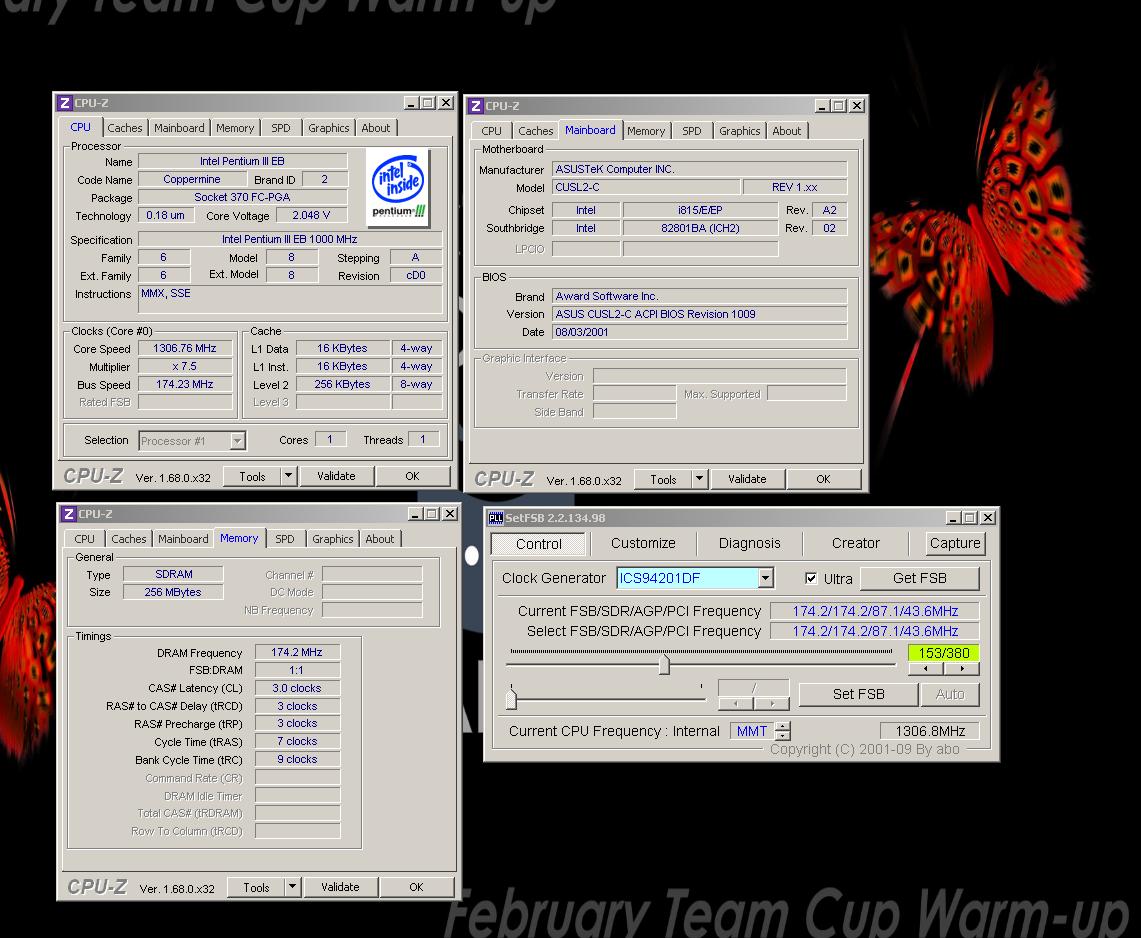Click the memory Type SDRAM value

click(174, 574)
